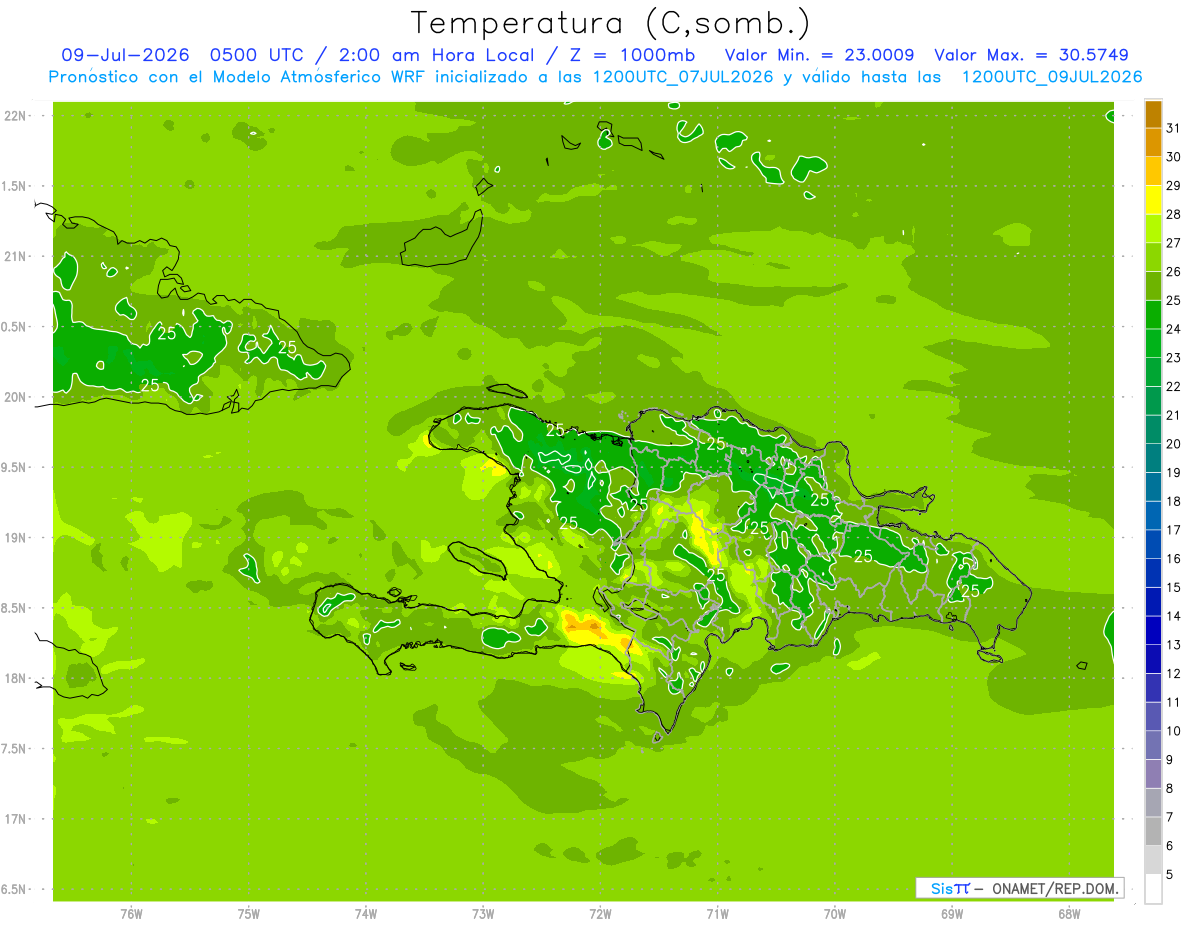Click the '22N' latitude axis label

click(x=15, y=116)
